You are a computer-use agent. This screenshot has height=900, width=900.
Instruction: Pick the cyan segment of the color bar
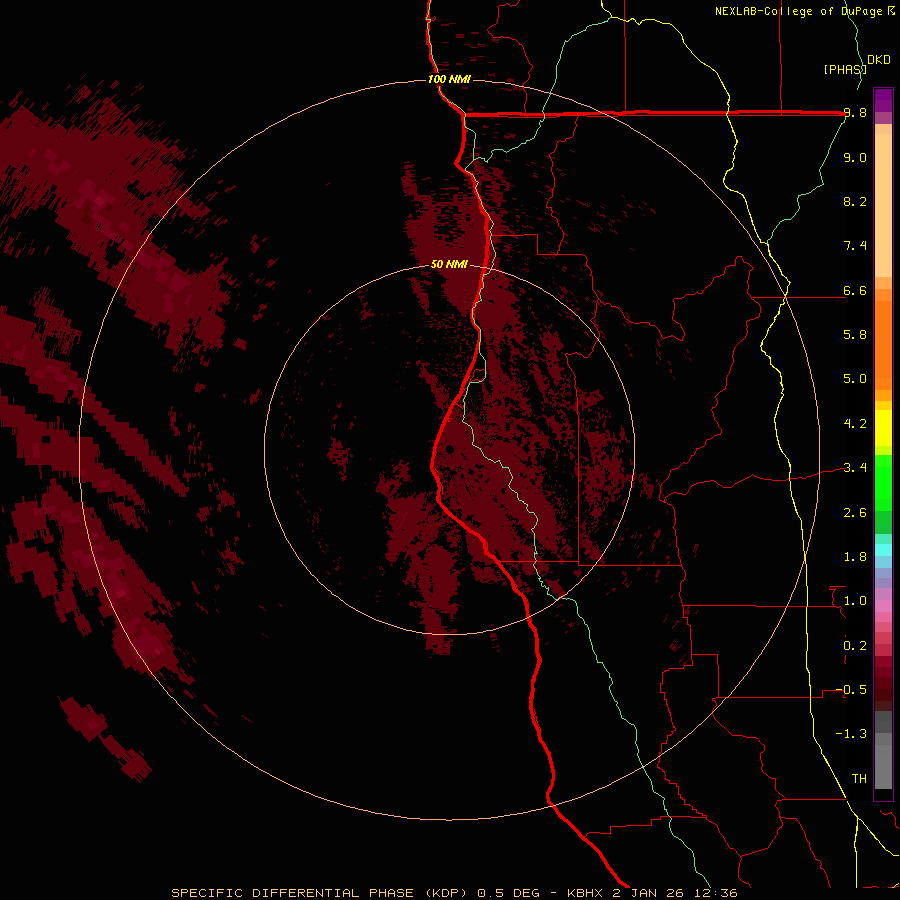click(x=883, y=550)
